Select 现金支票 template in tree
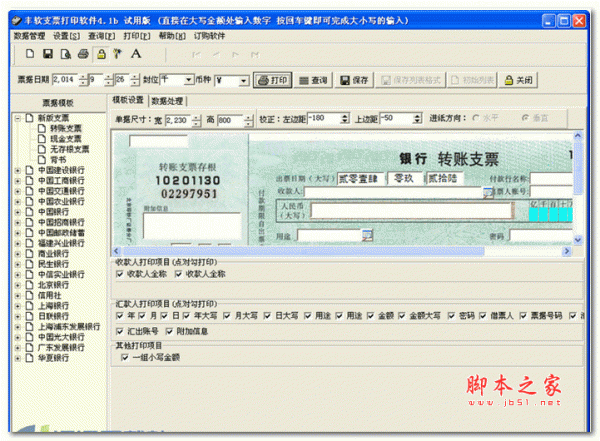Screen dimensions: 600x441 (x=66, y=139)
